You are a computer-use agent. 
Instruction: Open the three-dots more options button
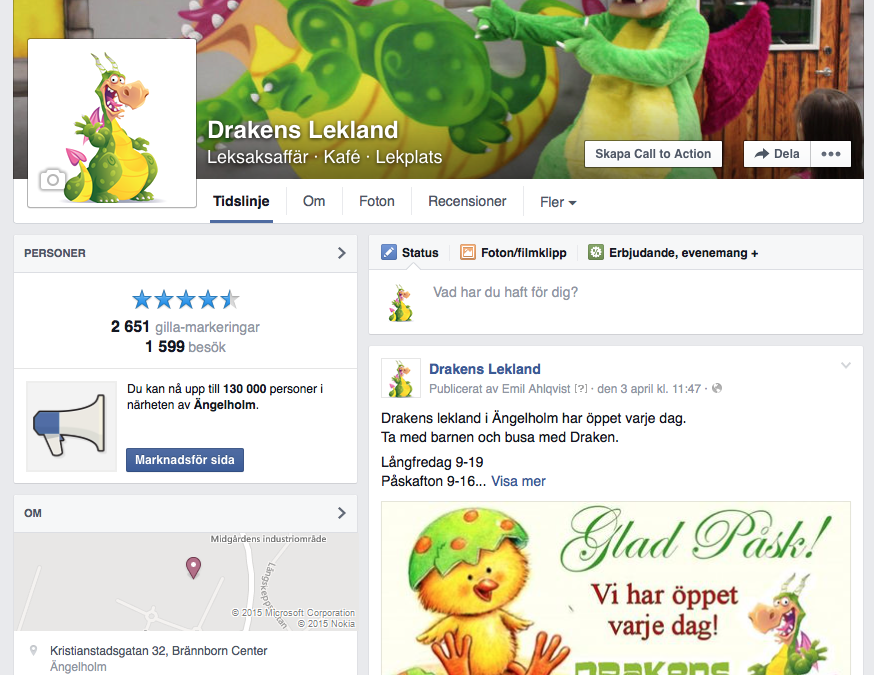coord(831,154)
